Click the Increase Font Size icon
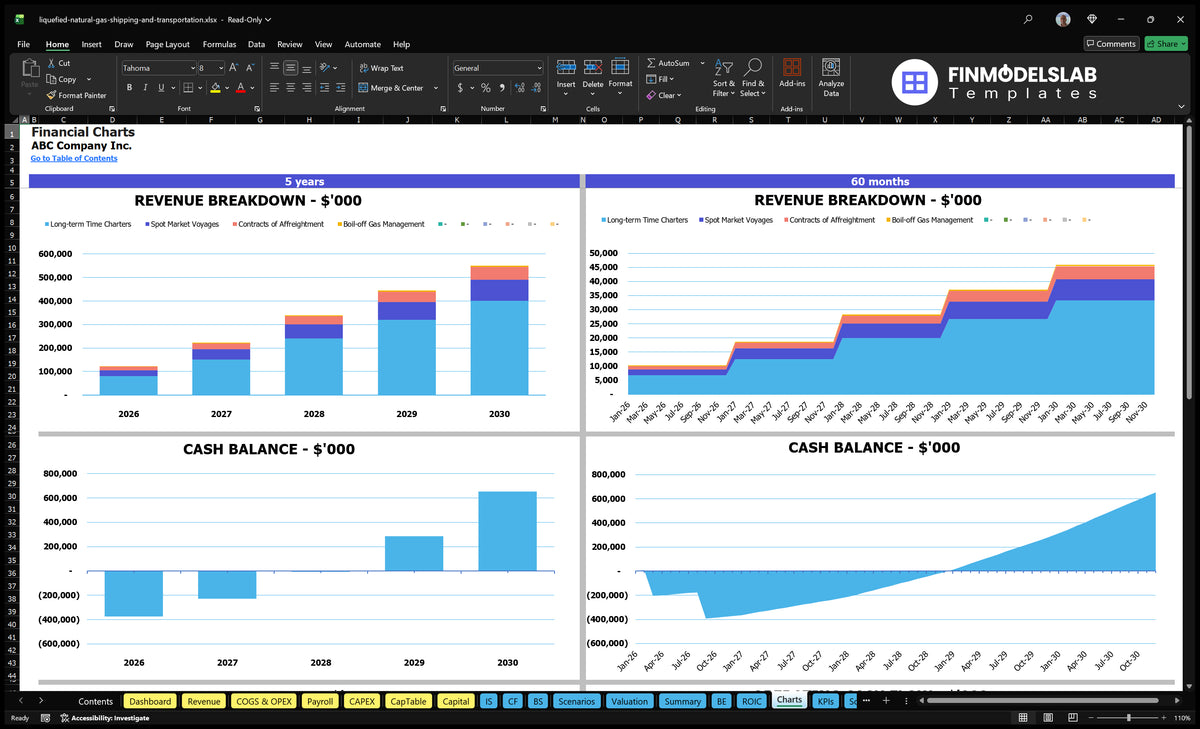 [x=234, y=68]
